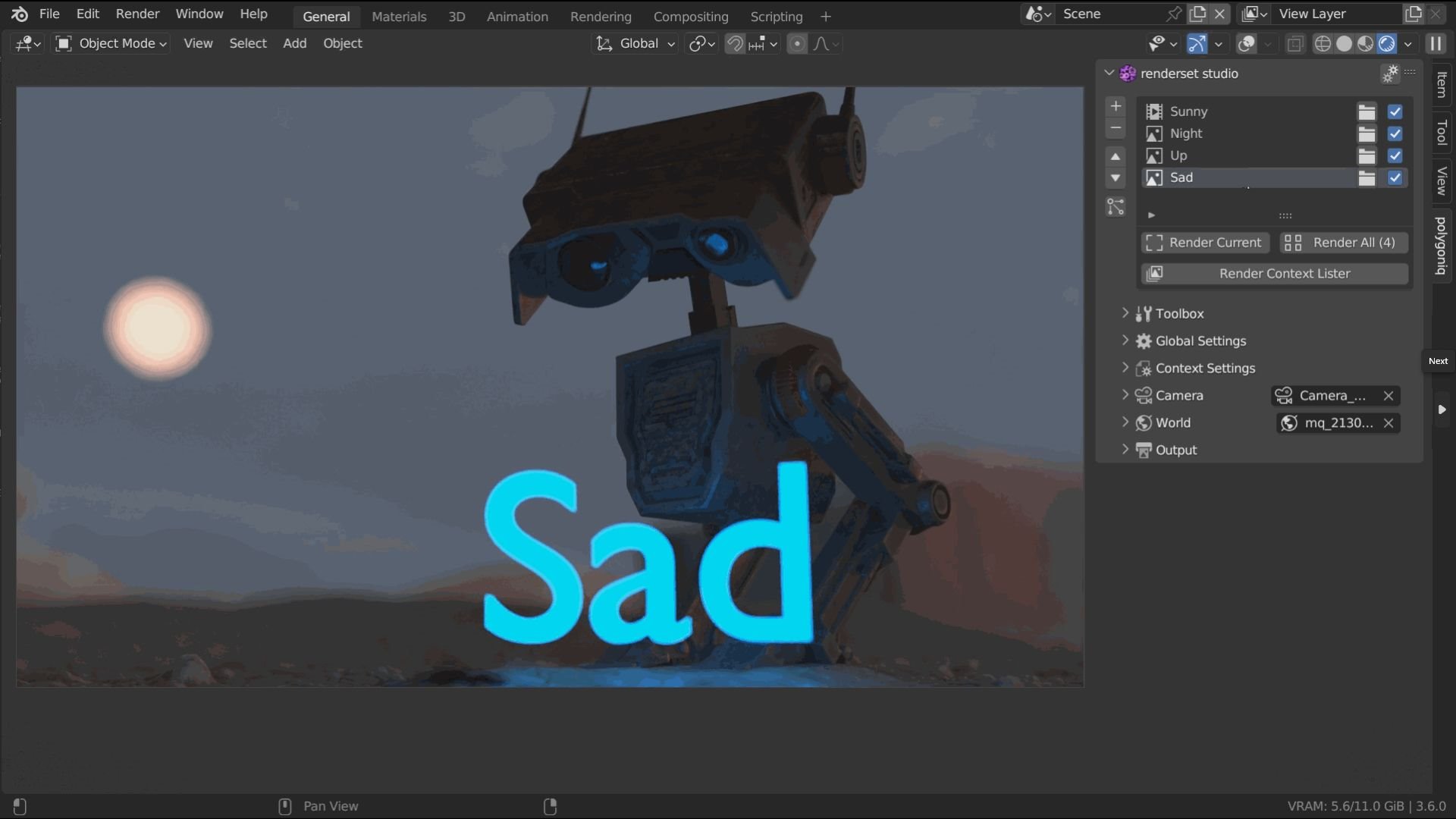The image size is (1456, 819).
Task: Pin the Scene to workspace
Action: click(x=1174, y=14)
